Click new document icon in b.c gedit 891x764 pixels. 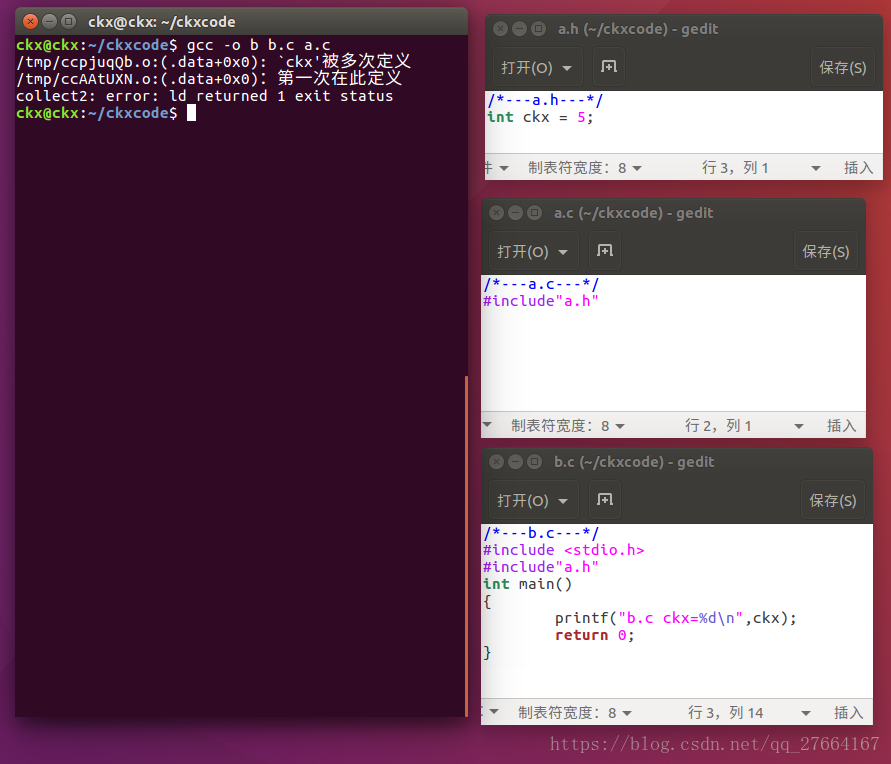605,500
